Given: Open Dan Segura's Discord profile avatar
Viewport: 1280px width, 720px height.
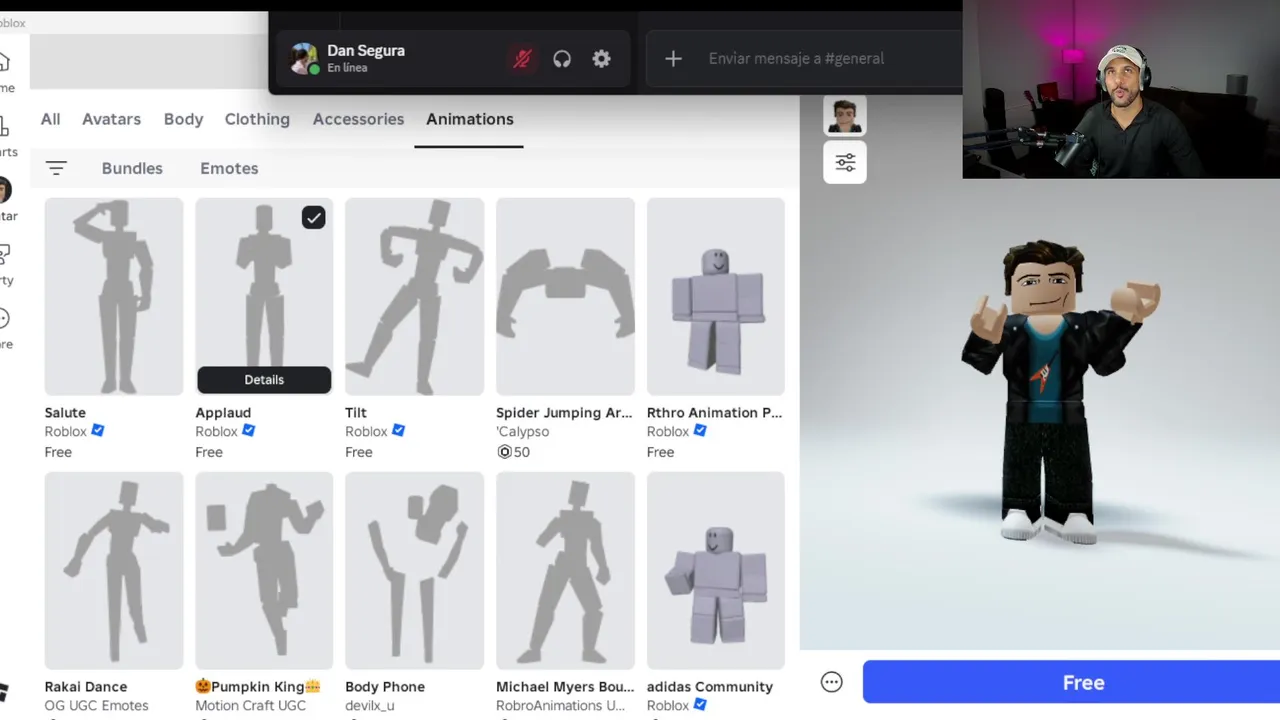Looking at the screenshot, I should tap(303, 59).
